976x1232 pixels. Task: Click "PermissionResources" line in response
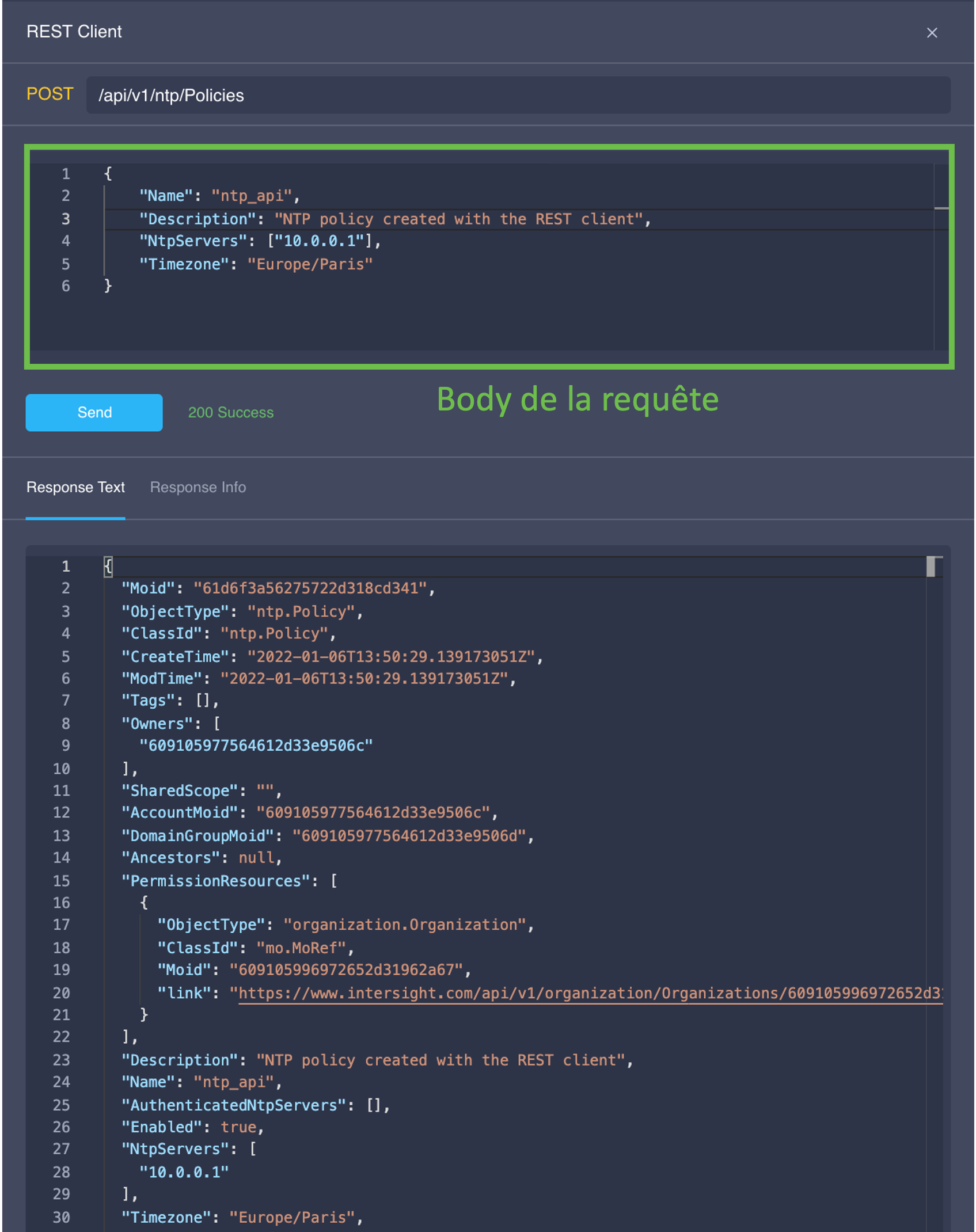pos(229,881)
